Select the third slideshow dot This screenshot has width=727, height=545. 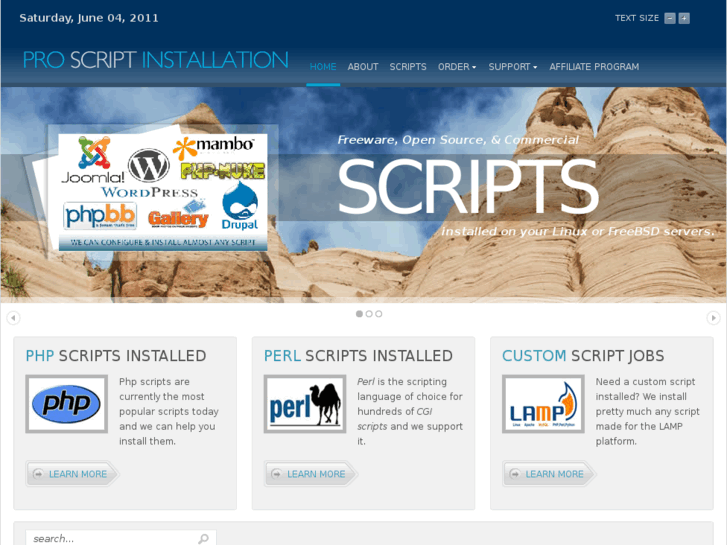click(x=379, y=314)
